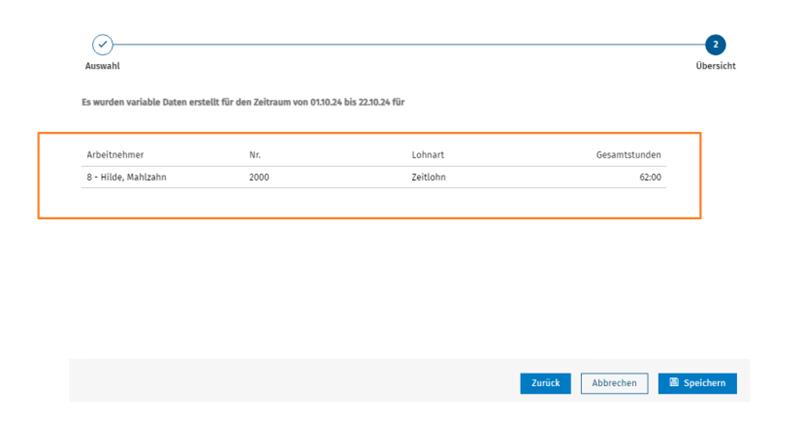800x423 pixels.
Task: Save using the Speichern button
Action: click(697, 383)
